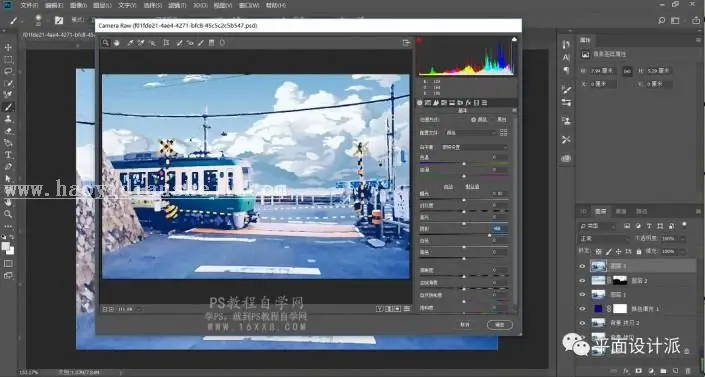Select the Lasso tool
705x377 pixels.
(x=8, y=71)
